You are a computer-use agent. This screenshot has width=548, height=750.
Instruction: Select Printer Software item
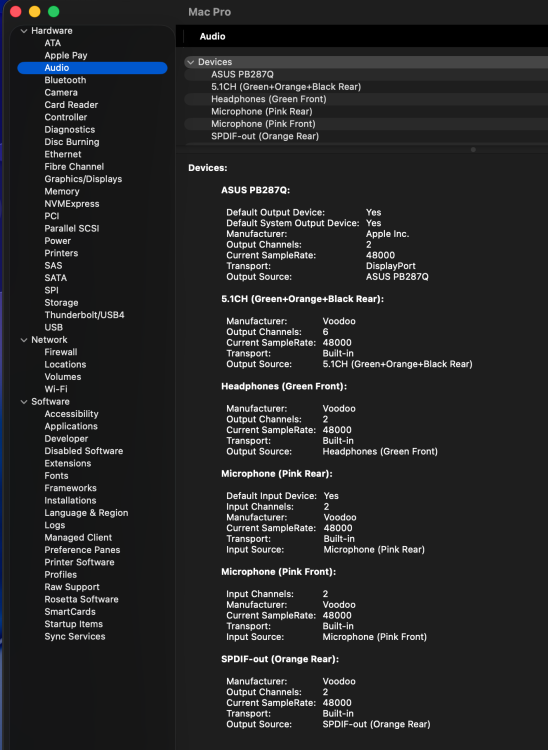click(79, 562)
